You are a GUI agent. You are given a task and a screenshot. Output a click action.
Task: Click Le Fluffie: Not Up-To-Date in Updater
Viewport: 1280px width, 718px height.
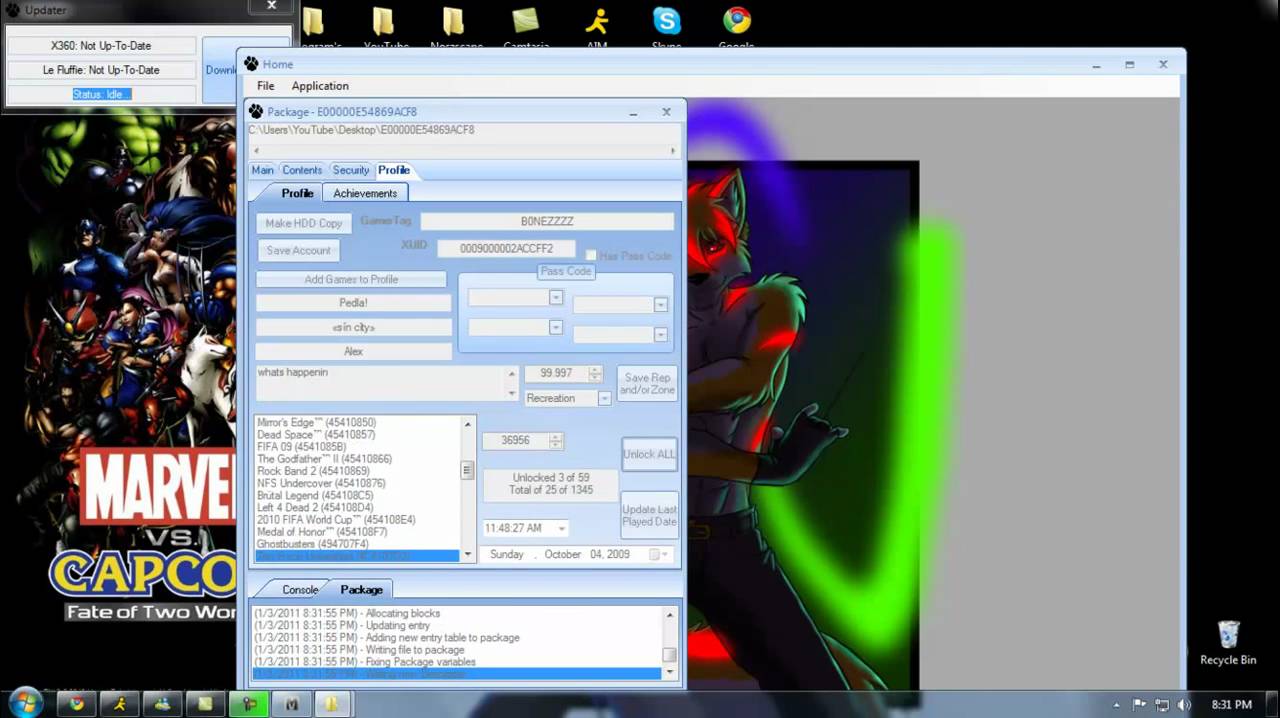tap(100, 70)
